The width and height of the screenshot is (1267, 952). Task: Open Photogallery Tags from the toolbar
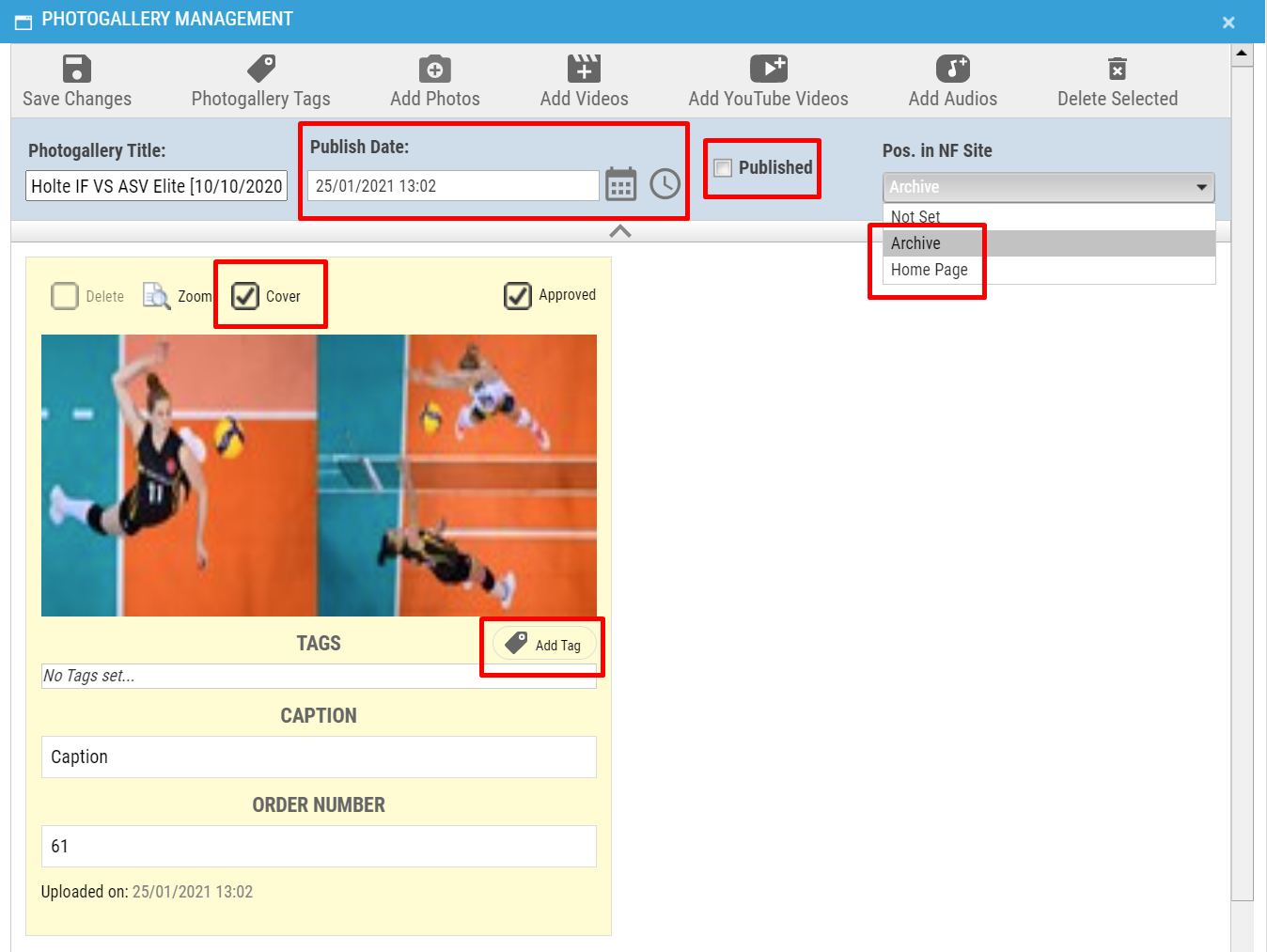coord(260,69)
